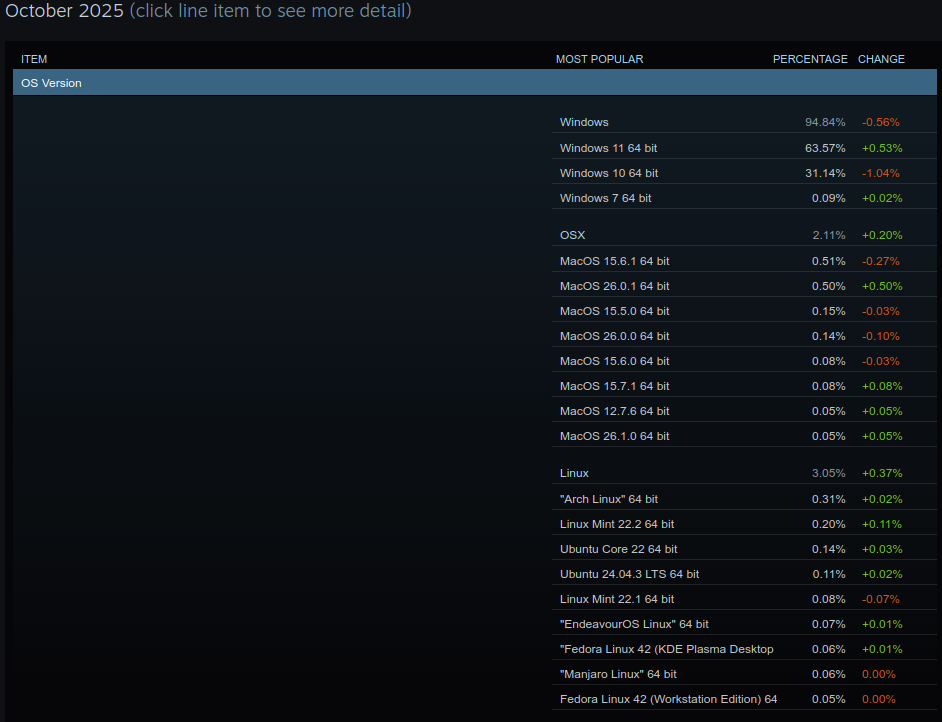The width and height of the screenshot is (942, 722).
Task: Select the Linux category row
Action: click(744, 473)
